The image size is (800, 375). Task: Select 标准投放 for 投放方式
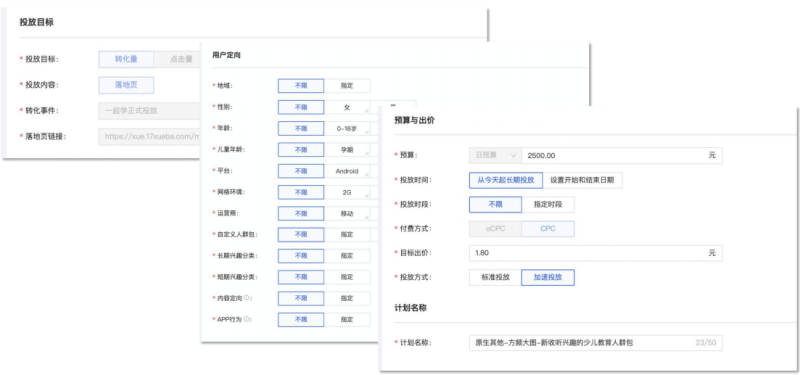tap(495, 278)
